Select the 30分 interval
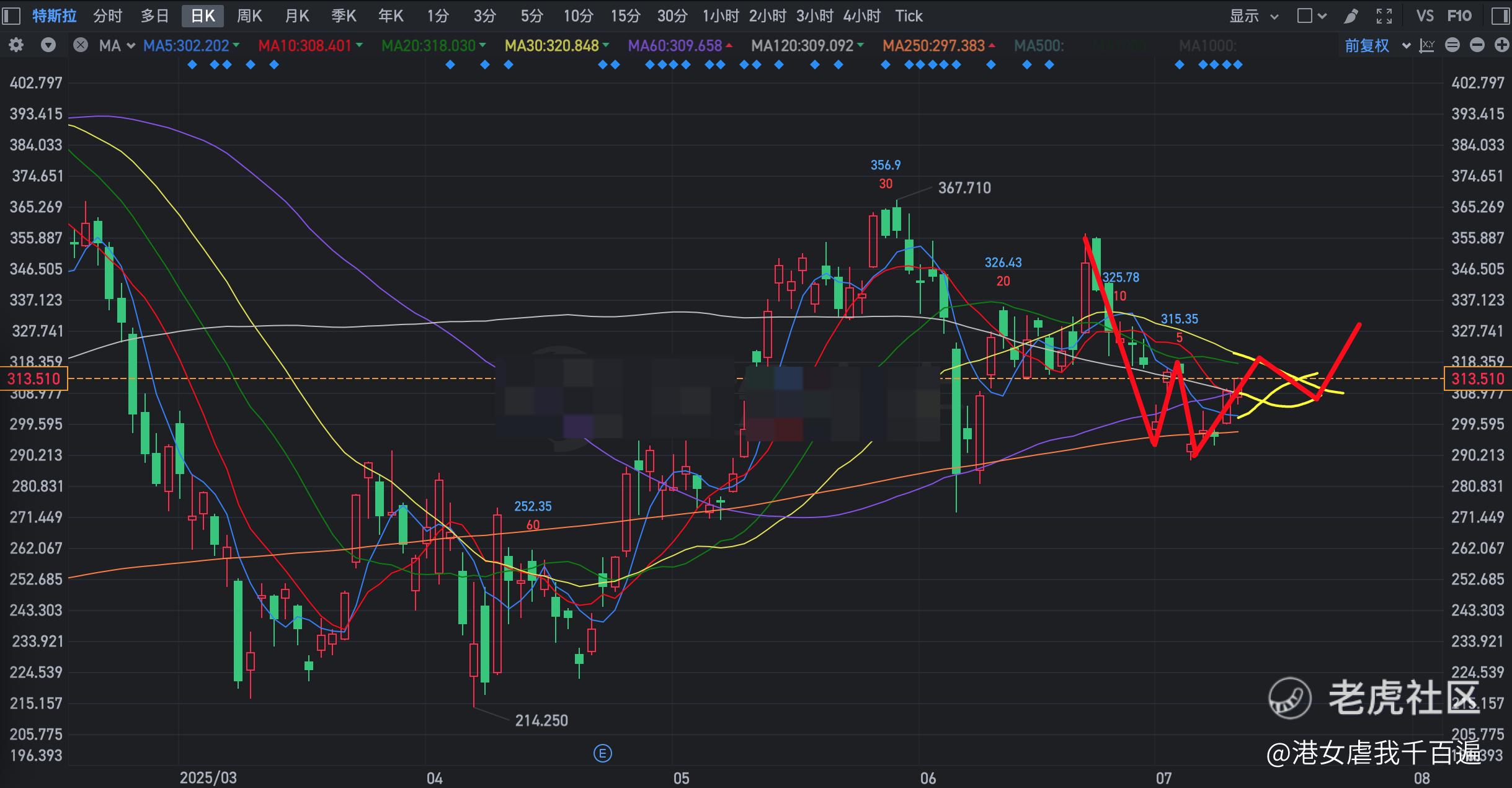Viewport: 1512px width, 788px height. tap(672, 16)
